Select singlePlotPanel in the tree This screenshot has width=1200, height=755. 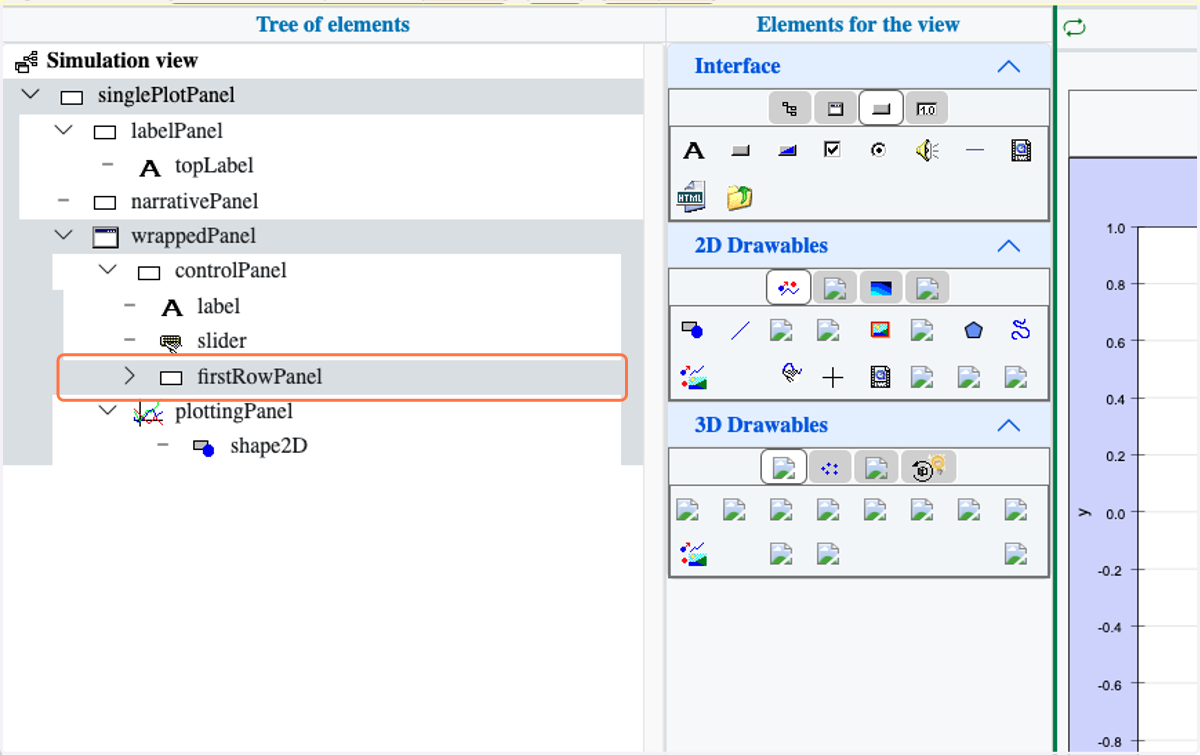point(167,96)
